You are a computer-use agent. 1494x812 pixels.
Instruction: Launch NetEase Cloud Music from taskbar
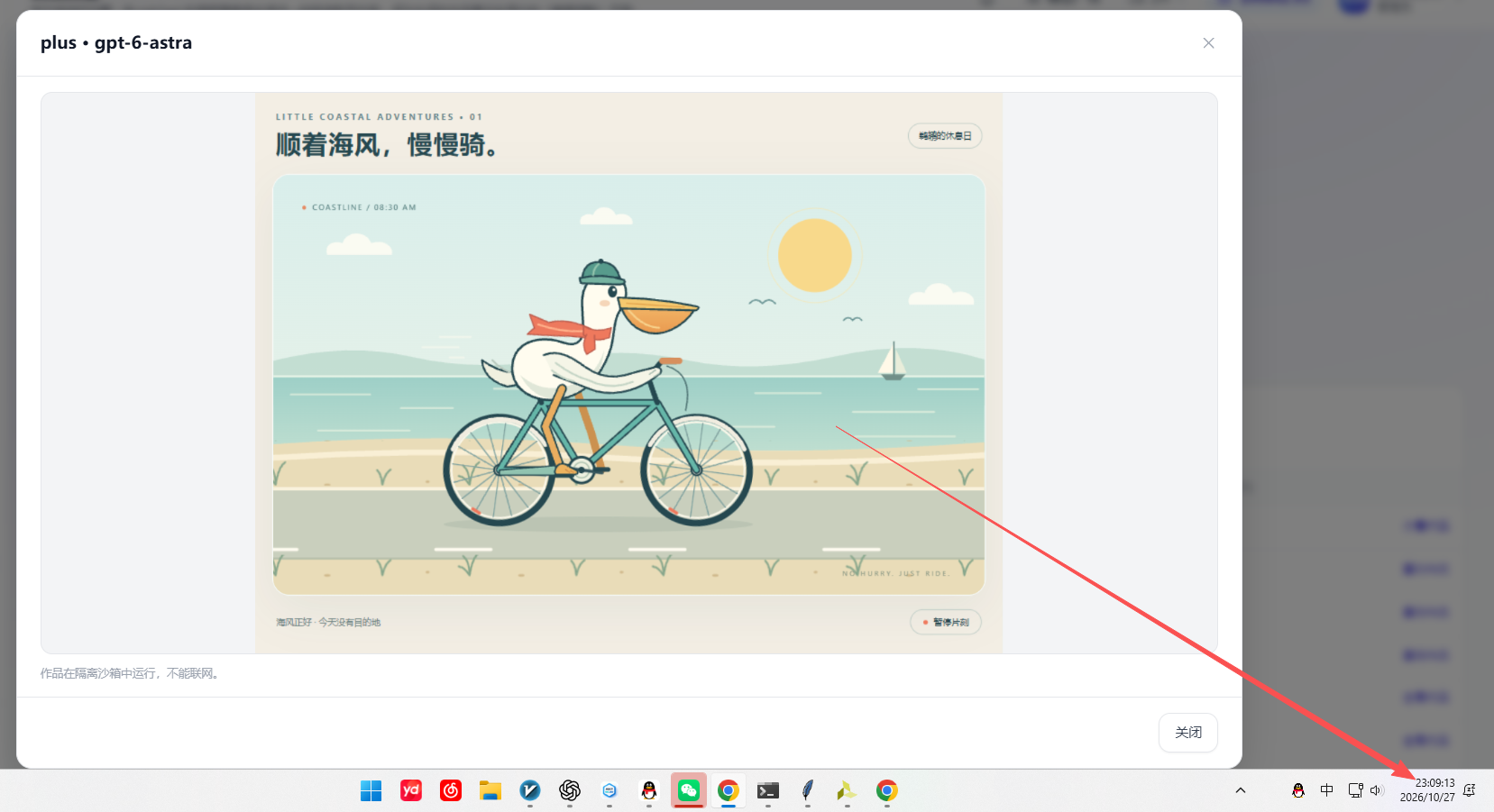click(451, 790)
